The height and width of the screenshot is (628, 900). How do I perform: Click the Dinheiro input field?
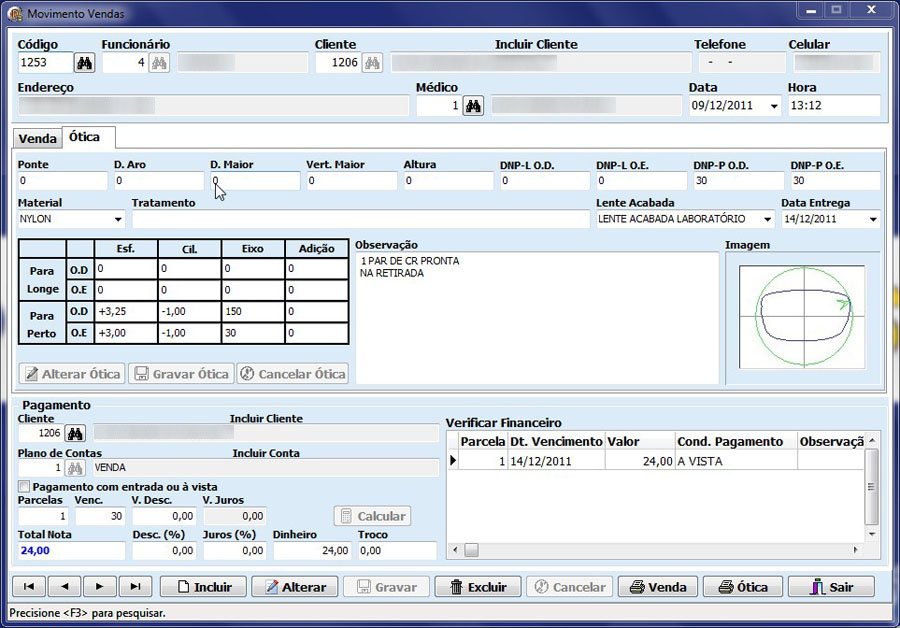click(312, 551)
